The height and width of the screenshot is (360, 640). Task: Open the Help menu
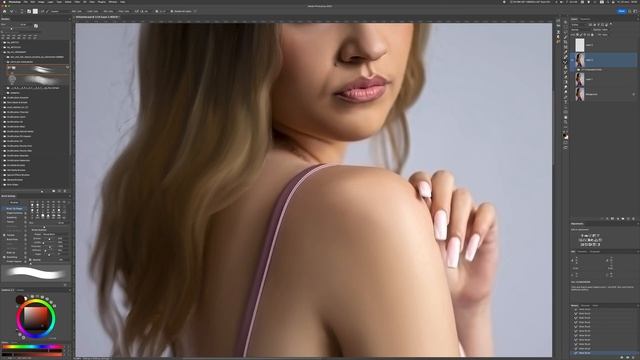[x=122, y=2]
